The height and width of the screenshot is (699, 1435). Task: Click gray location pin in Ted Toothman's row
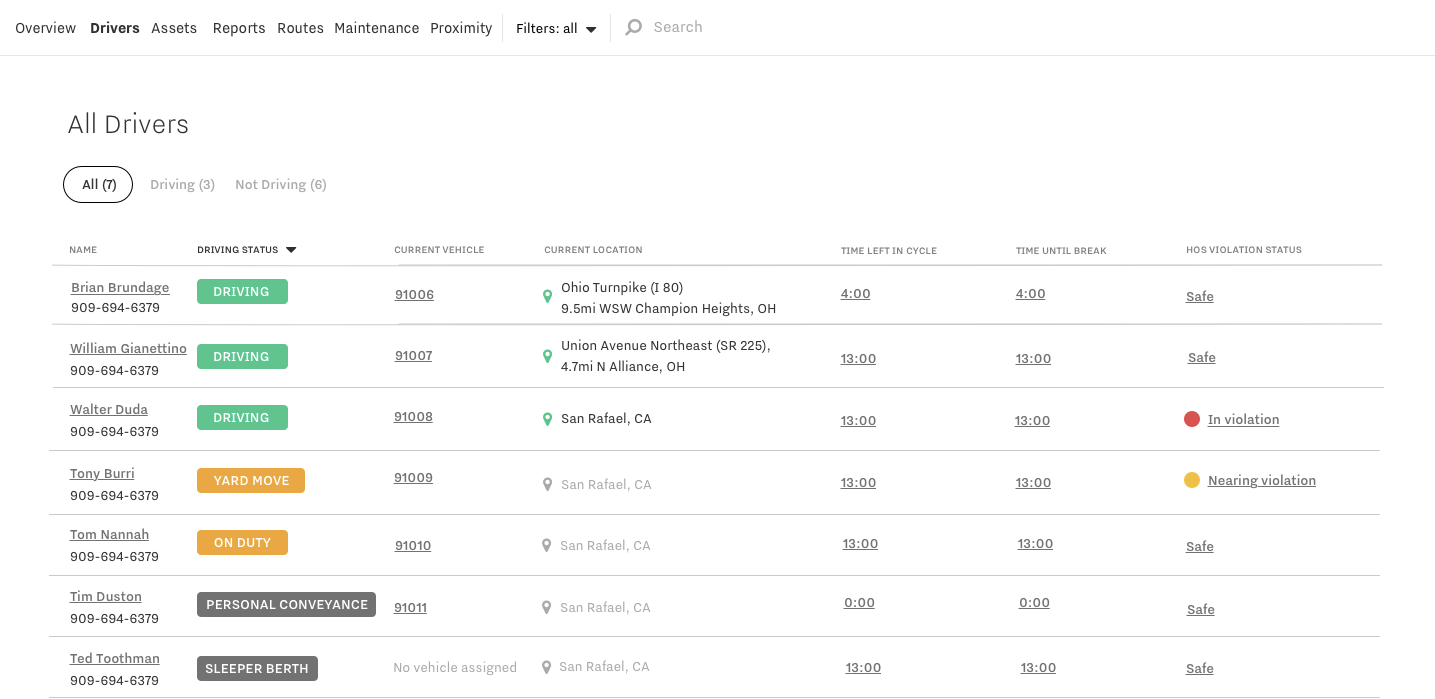click(x=546, y=667)
